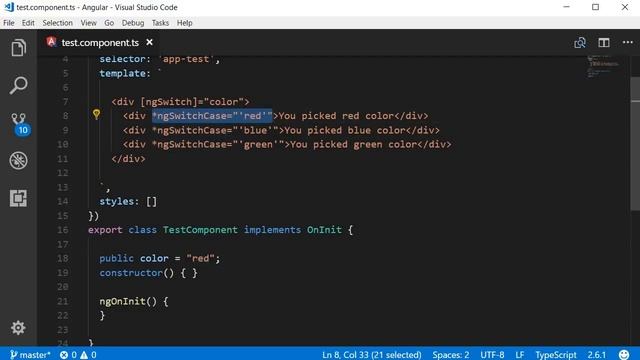Viewport: 640px width, 360px height.
Task: Open Source Control with 10 changes
Action: point(19,124)
